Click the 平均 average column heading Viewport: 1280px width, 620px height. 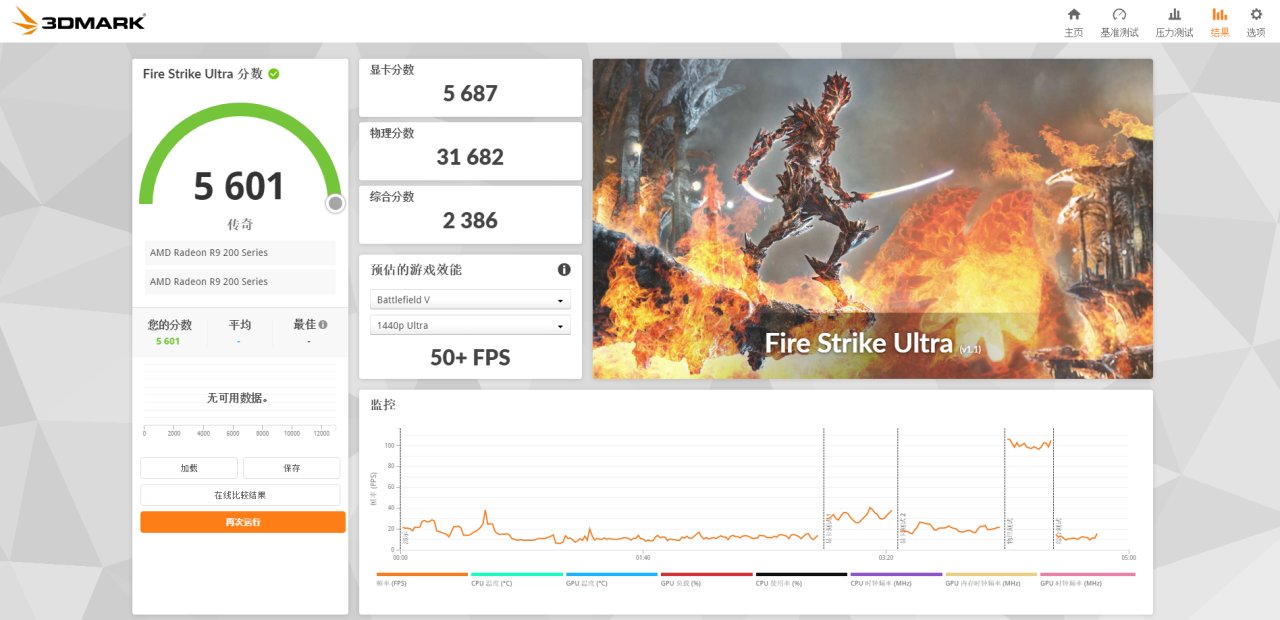[x=240, y=325]
